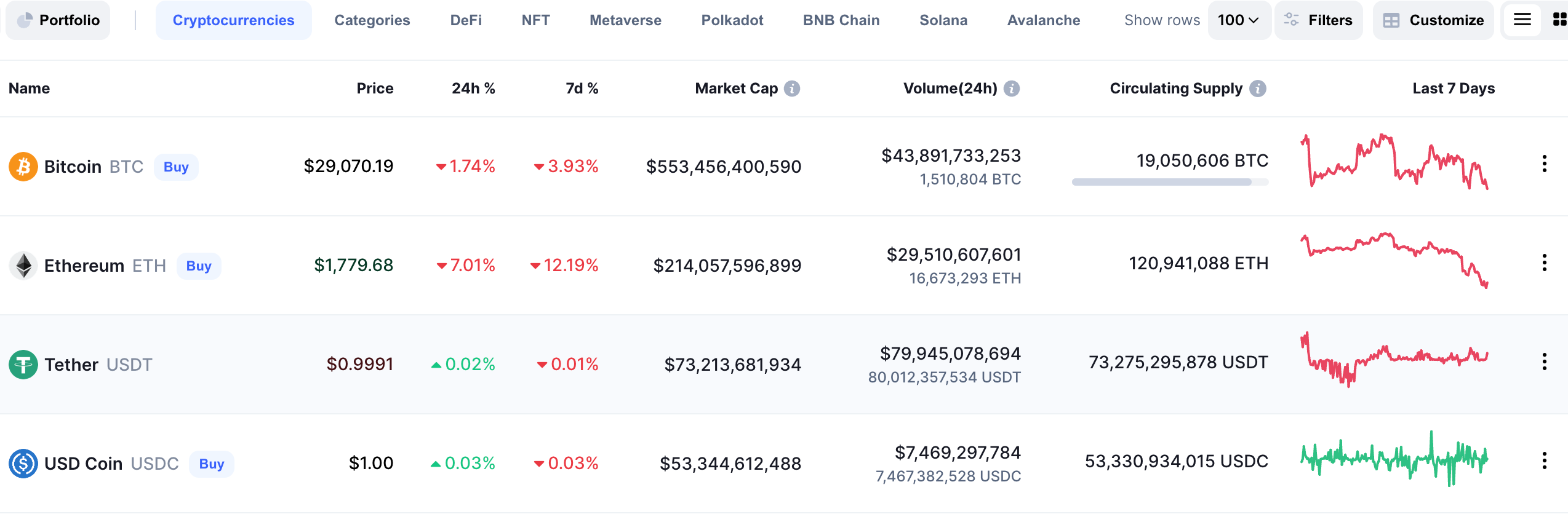The width and height of the screenshot is (1568, 514).
Task: Open USD Coin row more options menu
Action: (1544, 461)
